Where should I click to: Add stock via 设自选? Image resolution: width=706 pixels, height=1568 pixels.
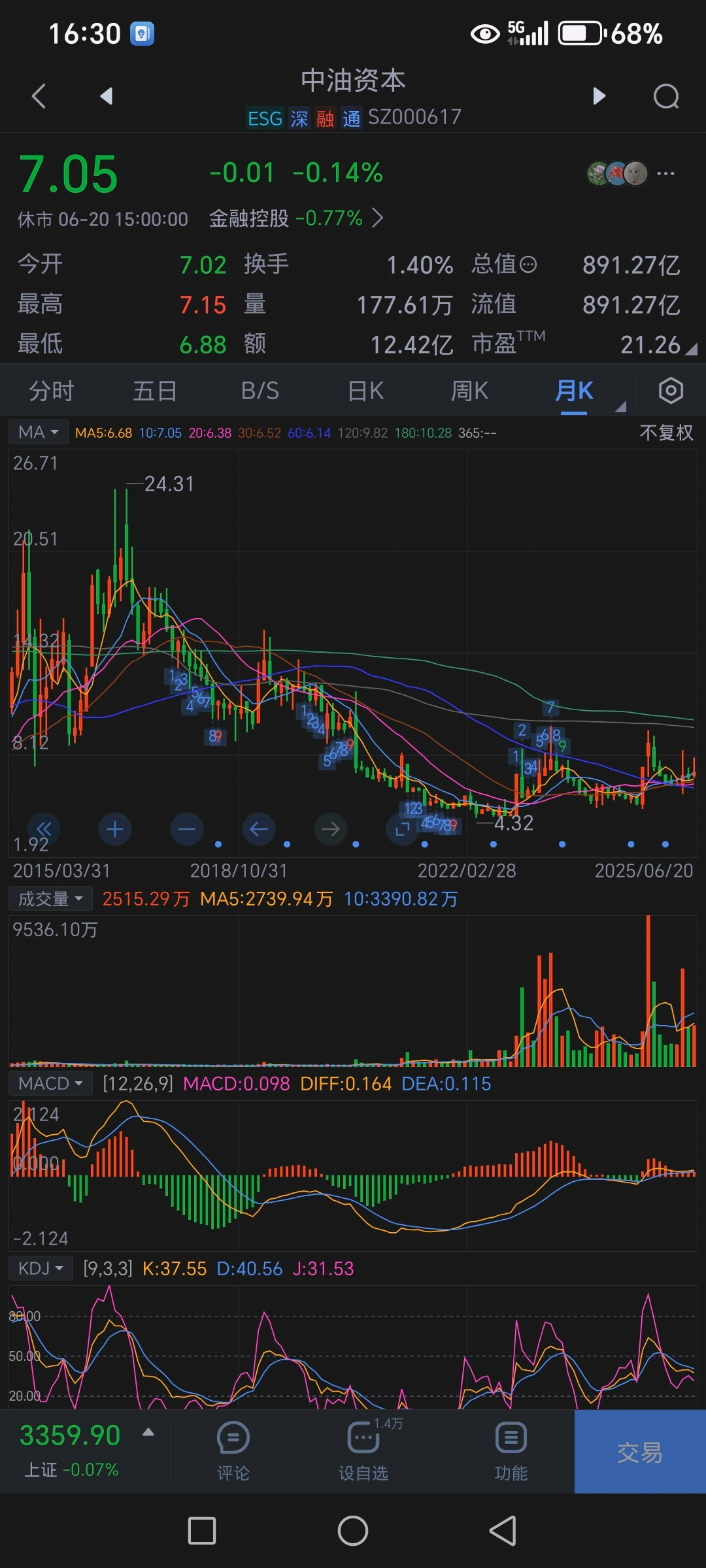point(363,1452)
